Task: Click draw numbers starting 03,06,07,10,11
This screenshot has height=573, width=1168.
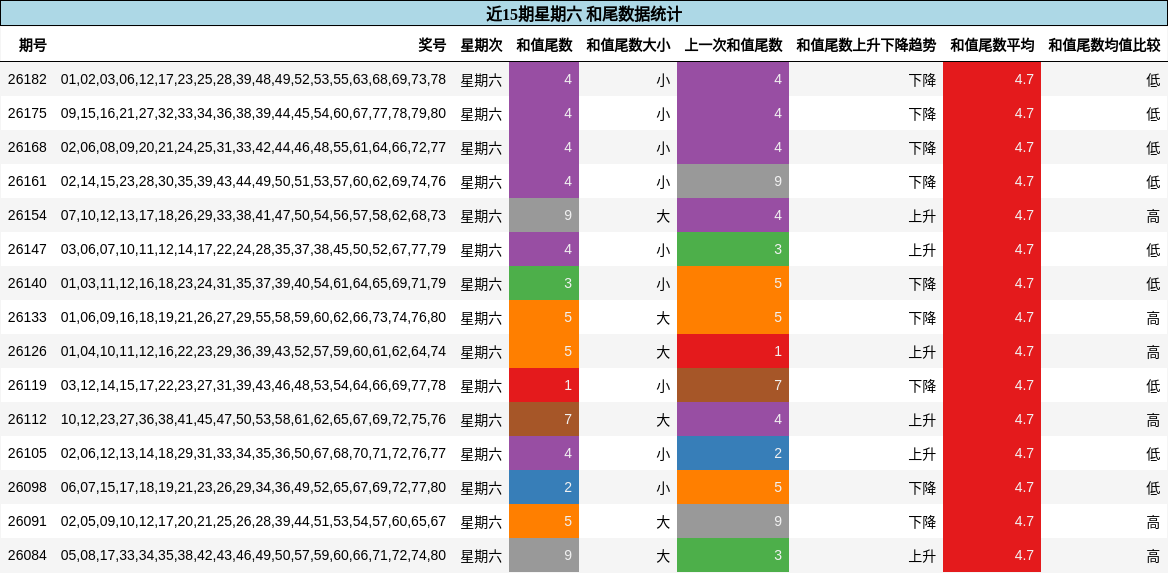Action: pyautogui.click(x=253, y=250)
